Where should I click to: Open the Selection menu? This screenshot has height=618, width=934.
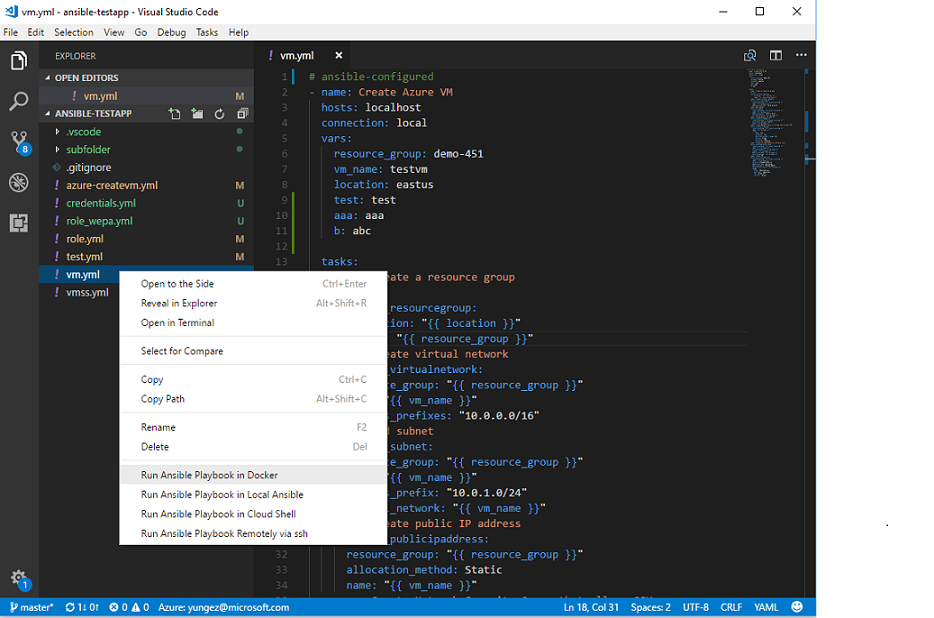coord(73,32)
